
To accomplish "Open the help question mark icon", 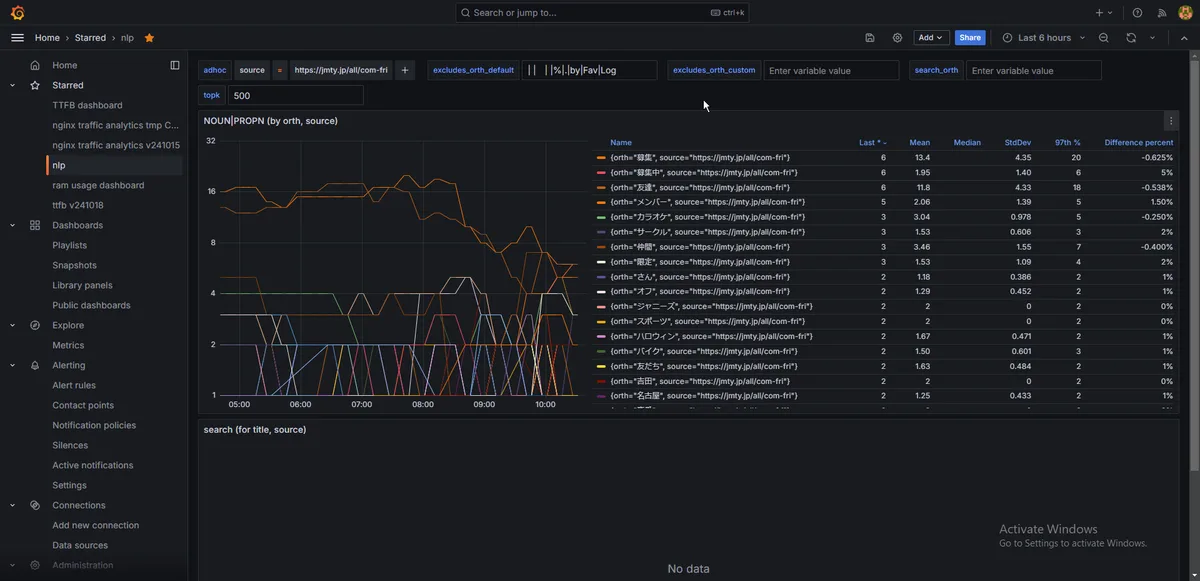I will point(1137,13).
